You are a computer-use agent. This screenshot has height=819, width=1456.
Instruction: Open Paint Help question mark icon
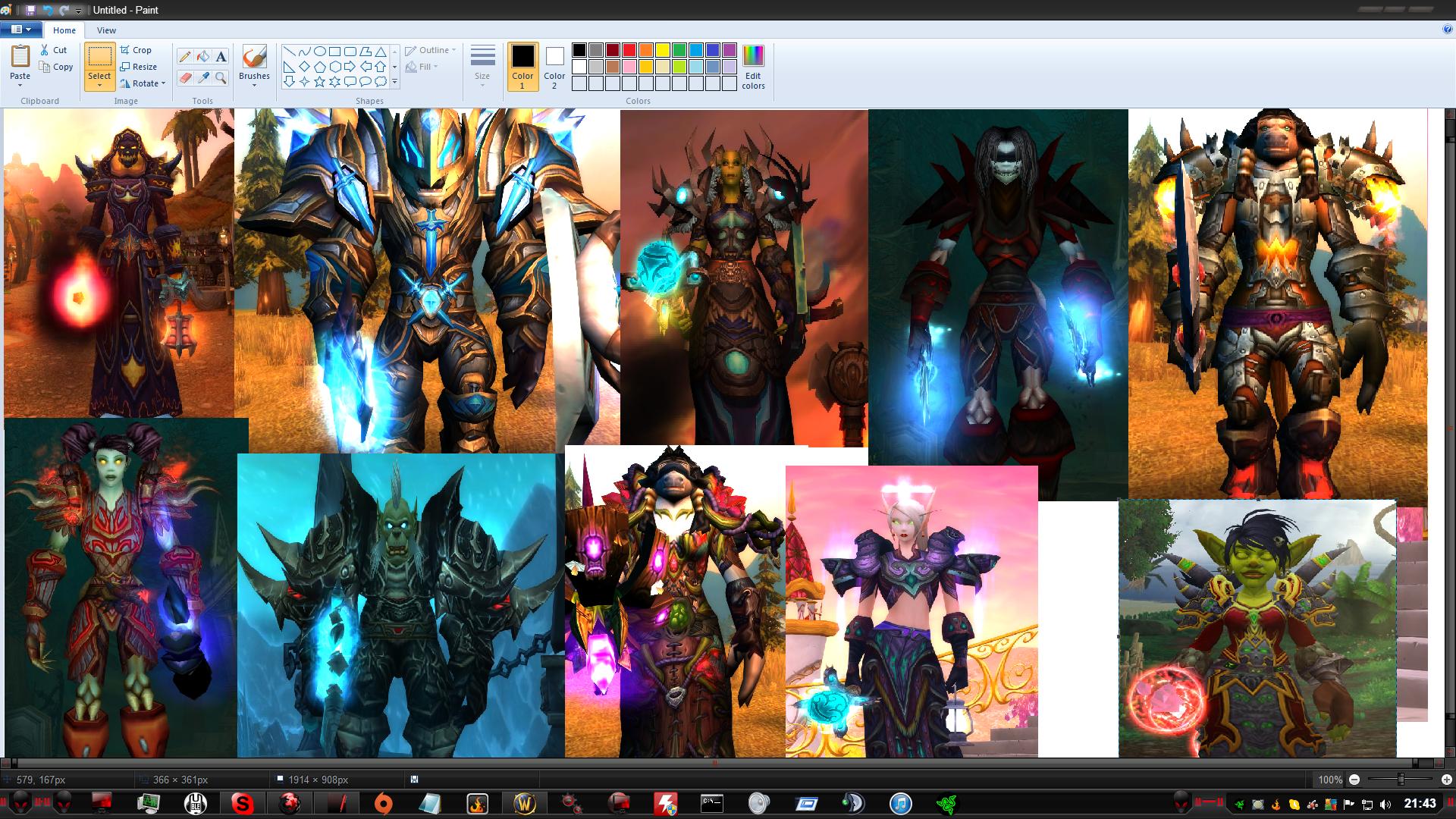pos(1448,30)
